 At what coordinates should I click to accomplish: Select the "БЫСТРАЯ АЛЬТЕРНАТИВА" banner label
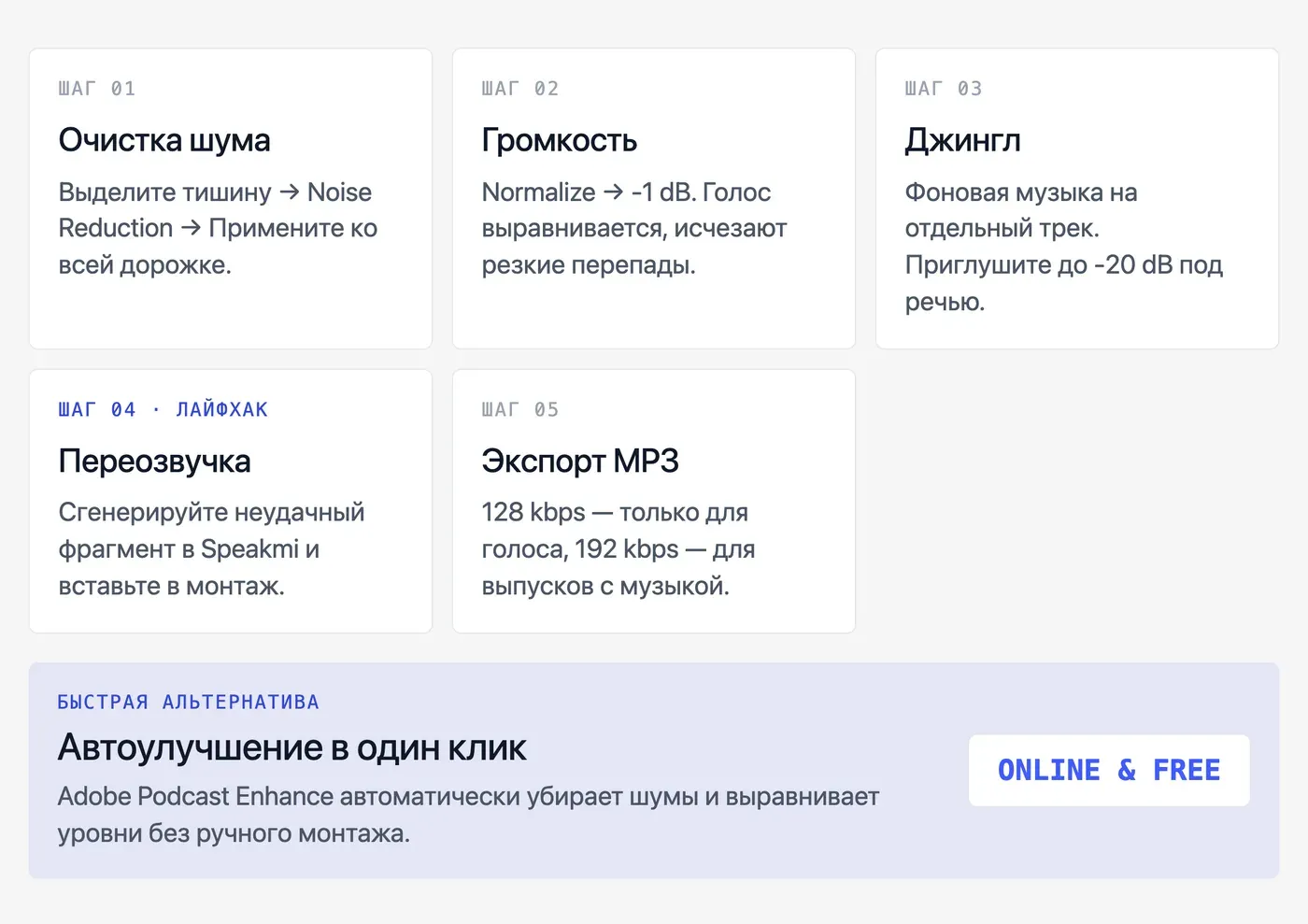(x=189, y=702)
